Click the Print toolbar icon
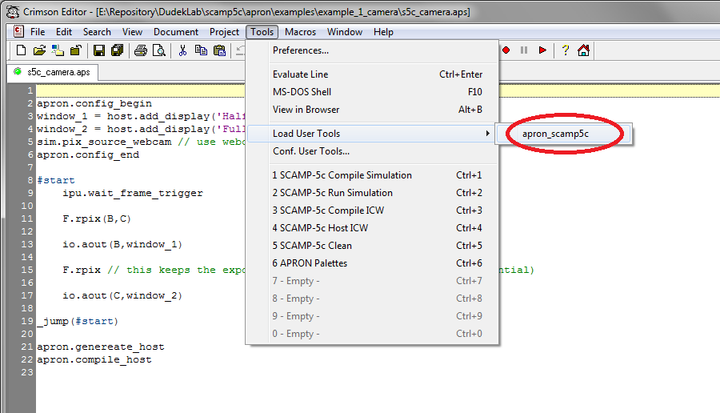The image size is (720, 413). 141,51
